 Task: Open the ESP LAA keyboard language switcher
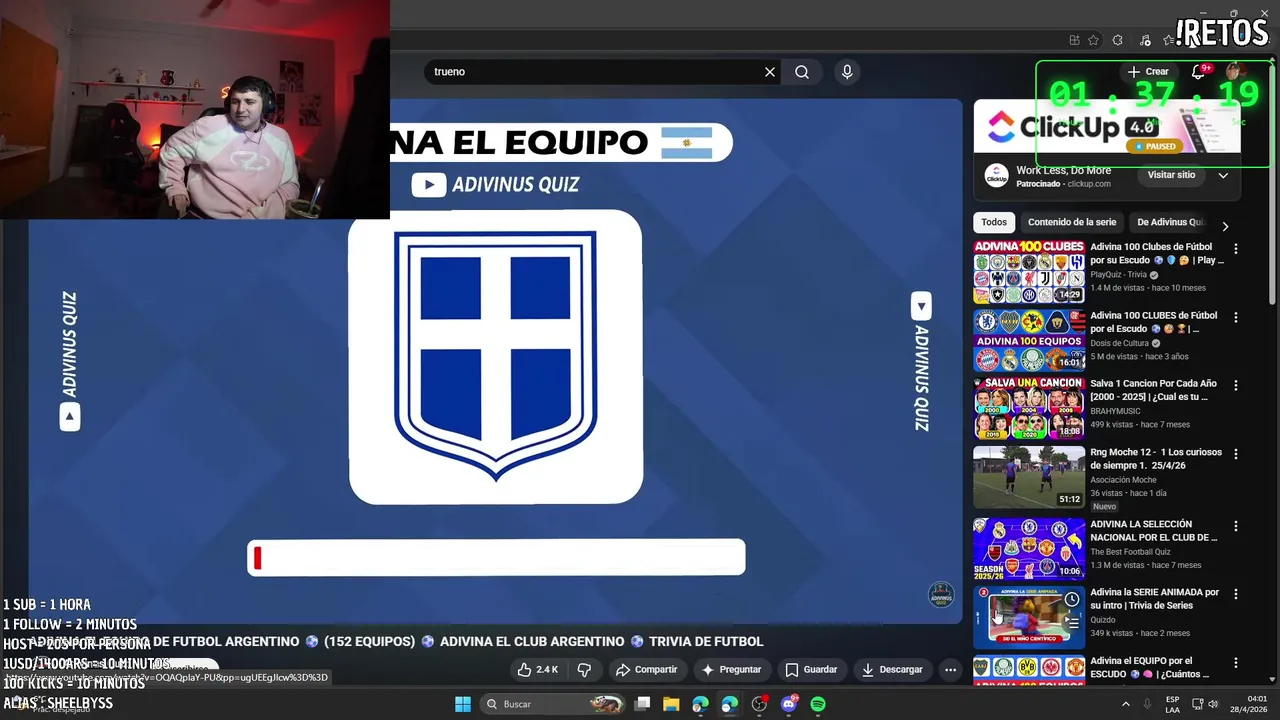point(1172,704)
